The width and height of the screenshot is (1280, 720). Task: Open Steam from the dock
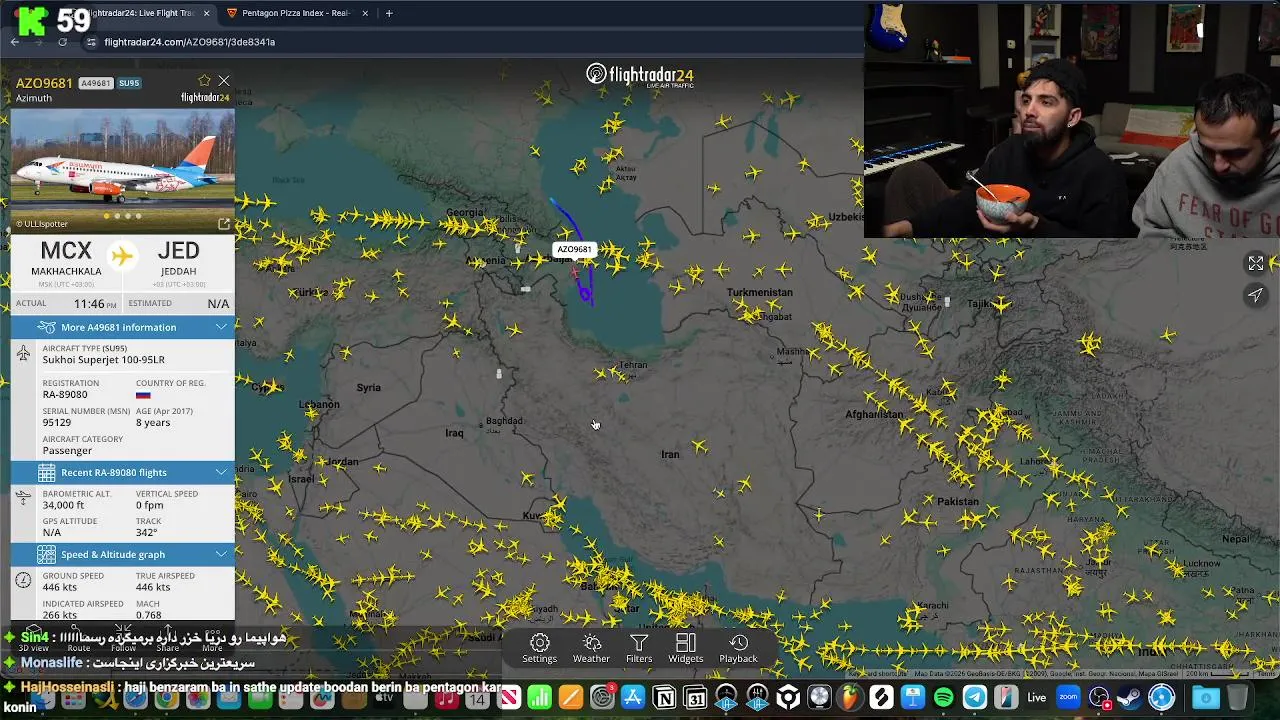pyautogui.click(x=1130, y=697)
